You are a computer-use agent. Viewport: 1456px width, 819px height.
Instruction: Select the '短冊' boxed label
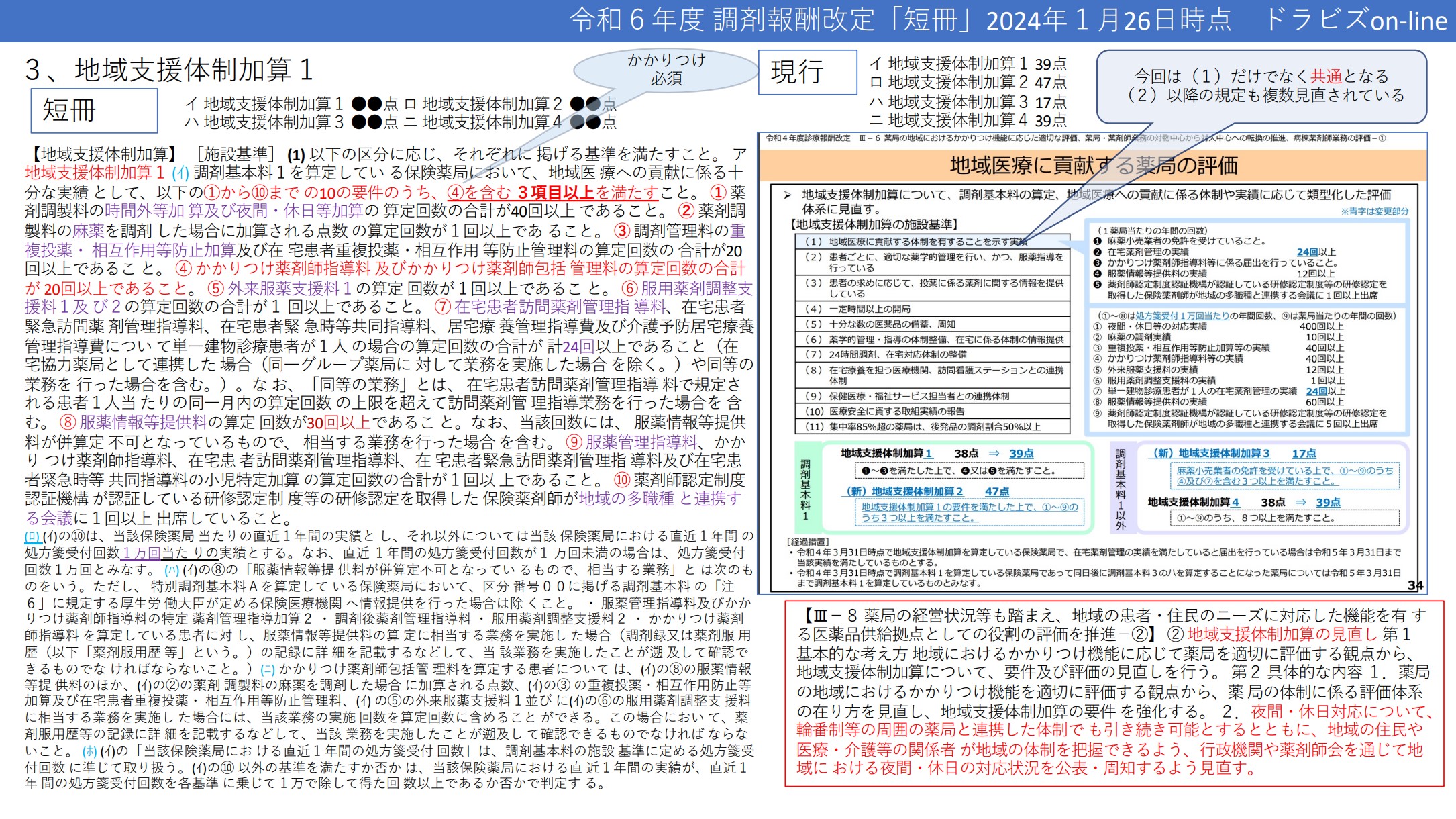point(94,110)
